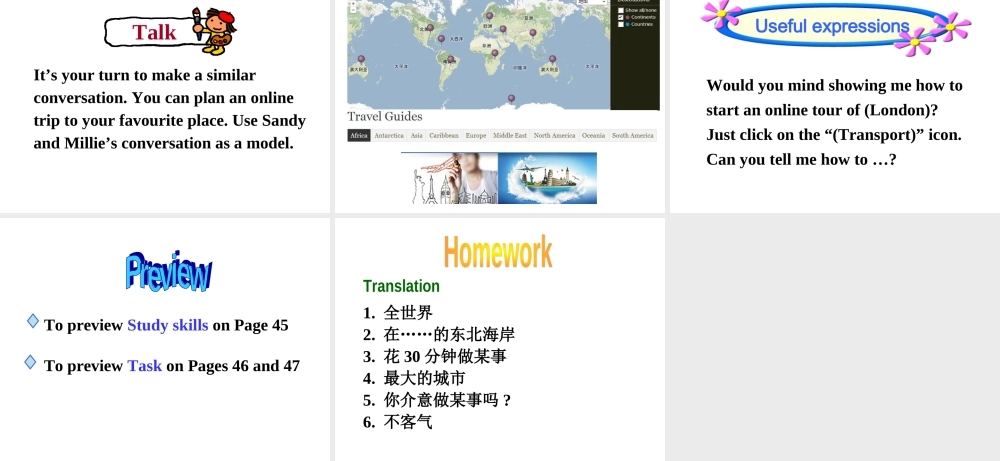Open the South America tab

(633, 135)
